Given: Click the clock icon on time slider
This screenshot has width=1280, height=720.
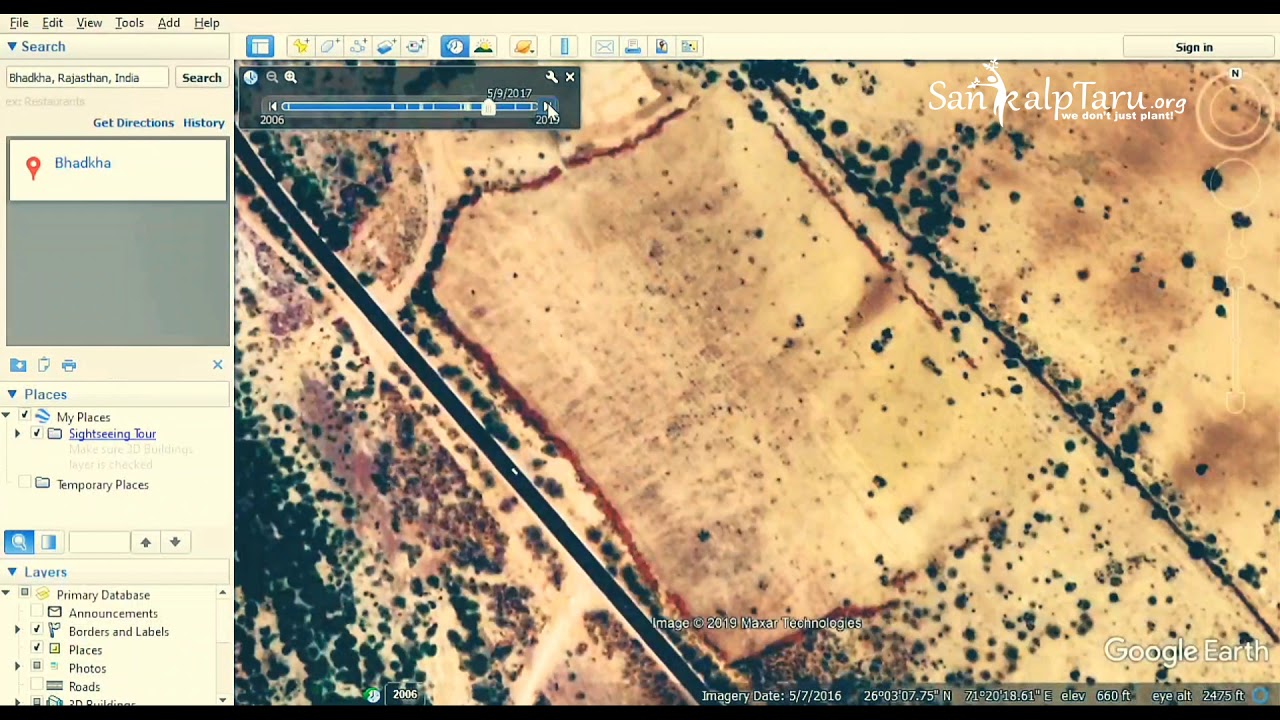Looking at the screenshot, I should pyautogui.click(x=250, y=77).
